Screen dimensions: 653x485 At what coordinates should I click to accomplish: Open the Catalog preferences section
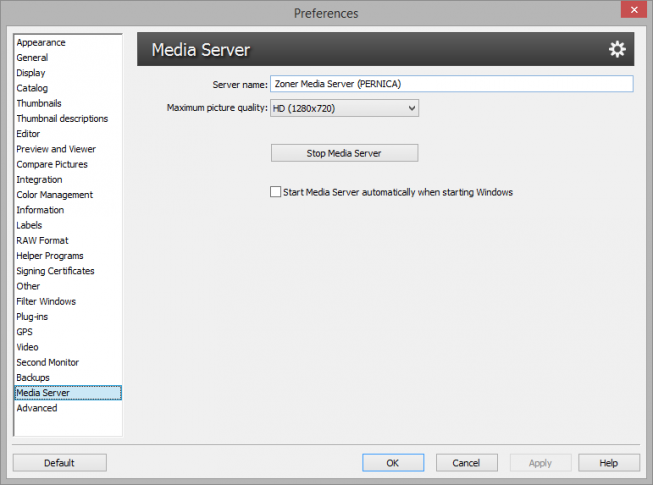pos(32,88)
